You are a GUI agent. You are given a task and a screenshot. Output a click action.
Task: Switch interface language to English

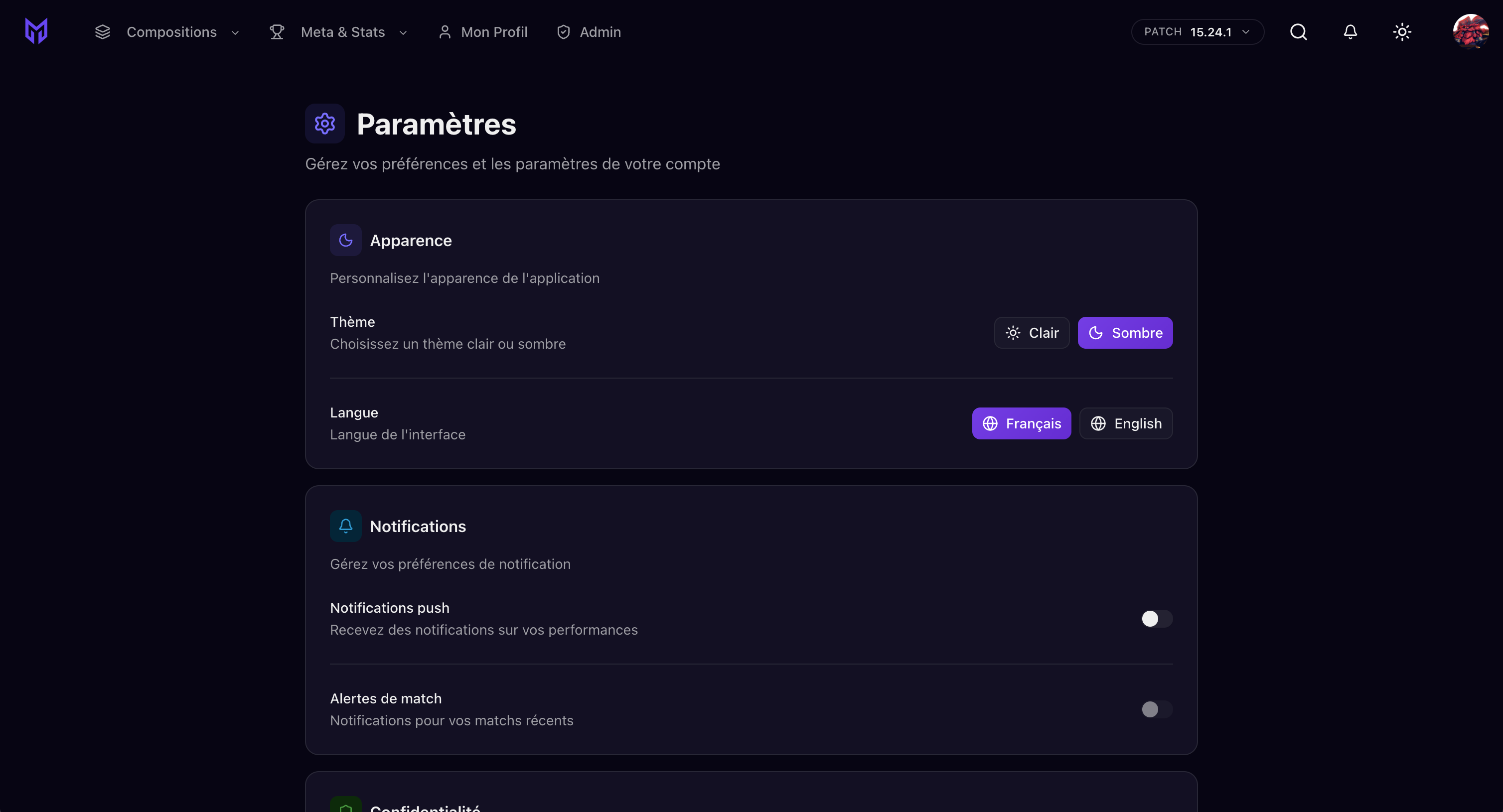coord(1125,423)
